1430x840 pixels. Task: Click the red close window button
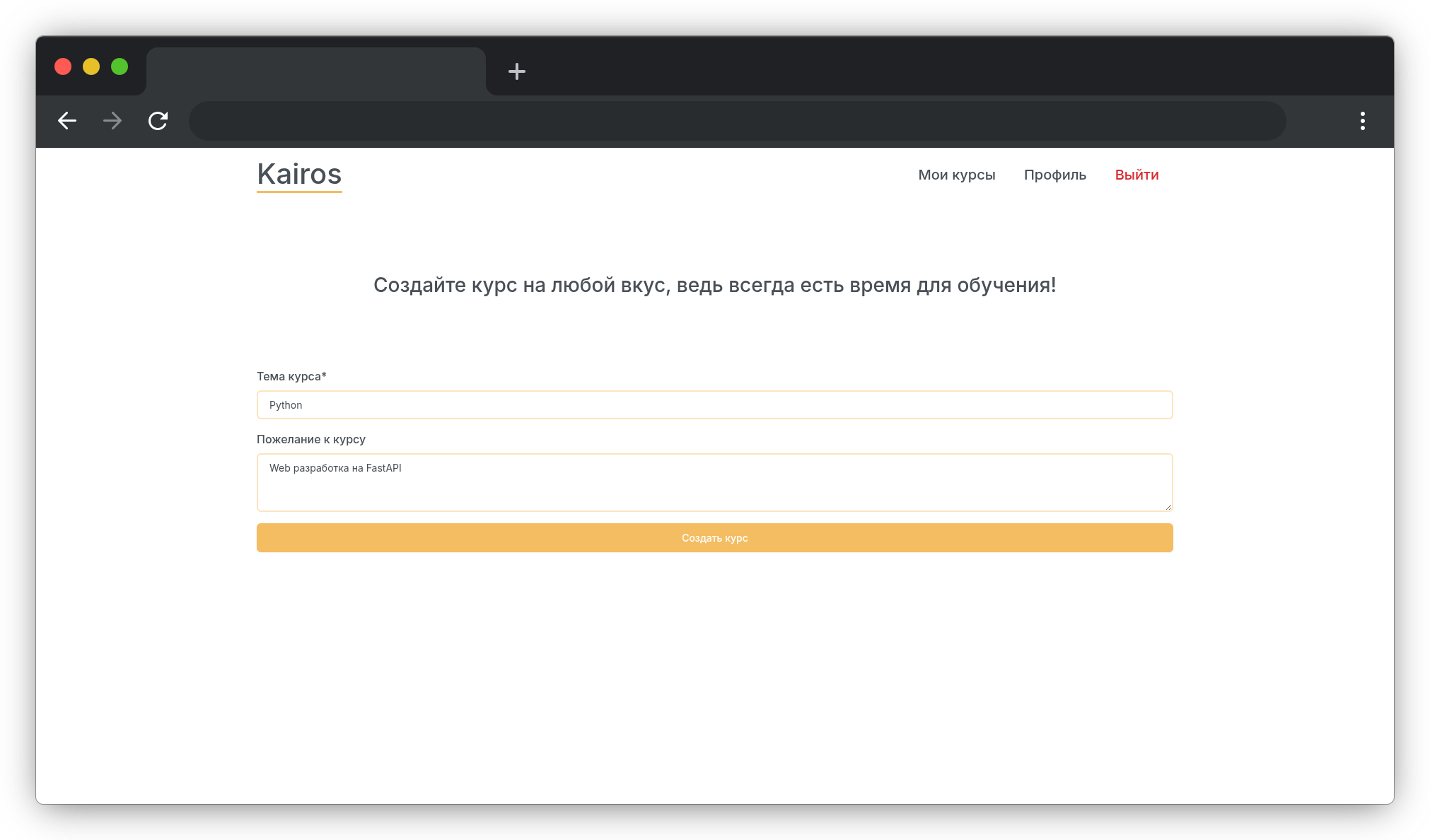click(63, 66)
